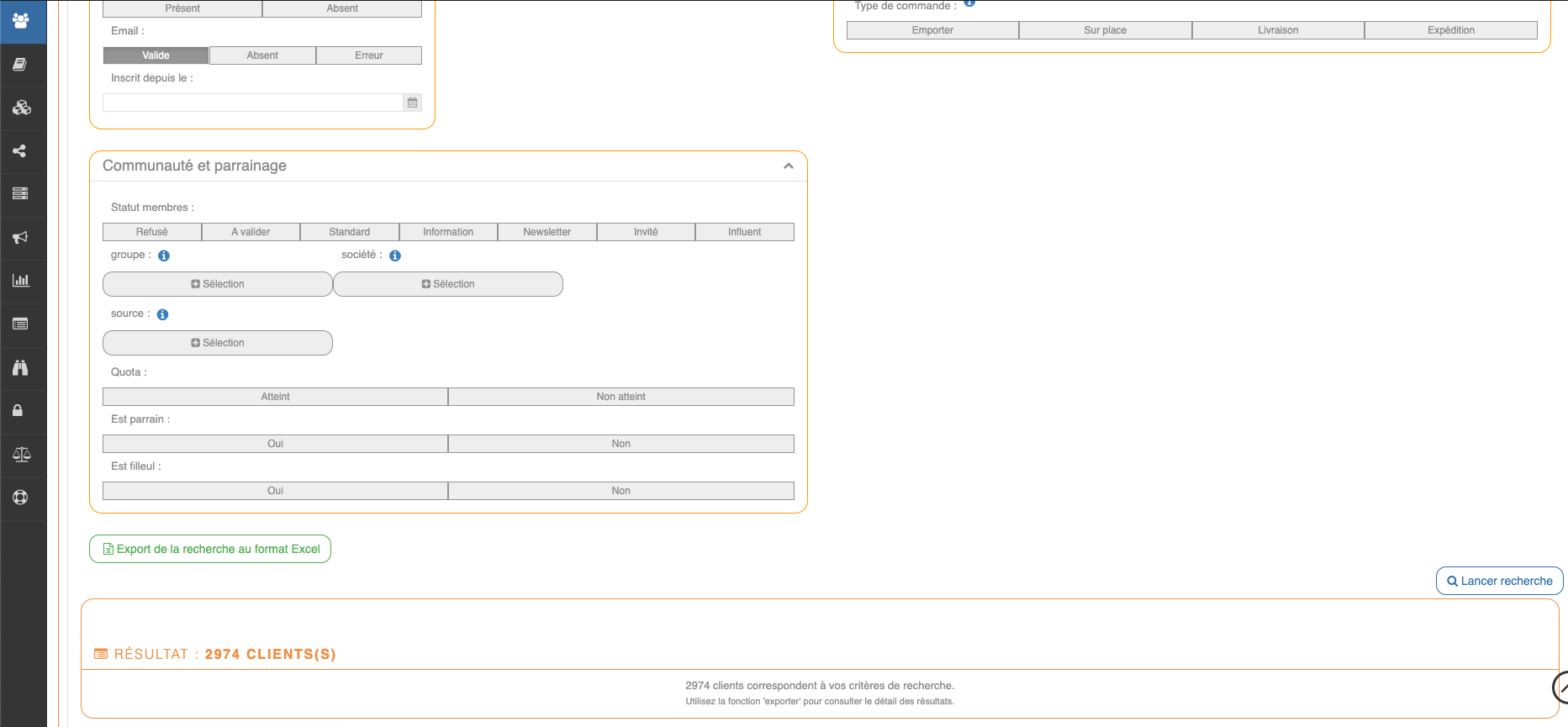
Task: Open the bar chart statistics icon
Action: tap(21, 281)
